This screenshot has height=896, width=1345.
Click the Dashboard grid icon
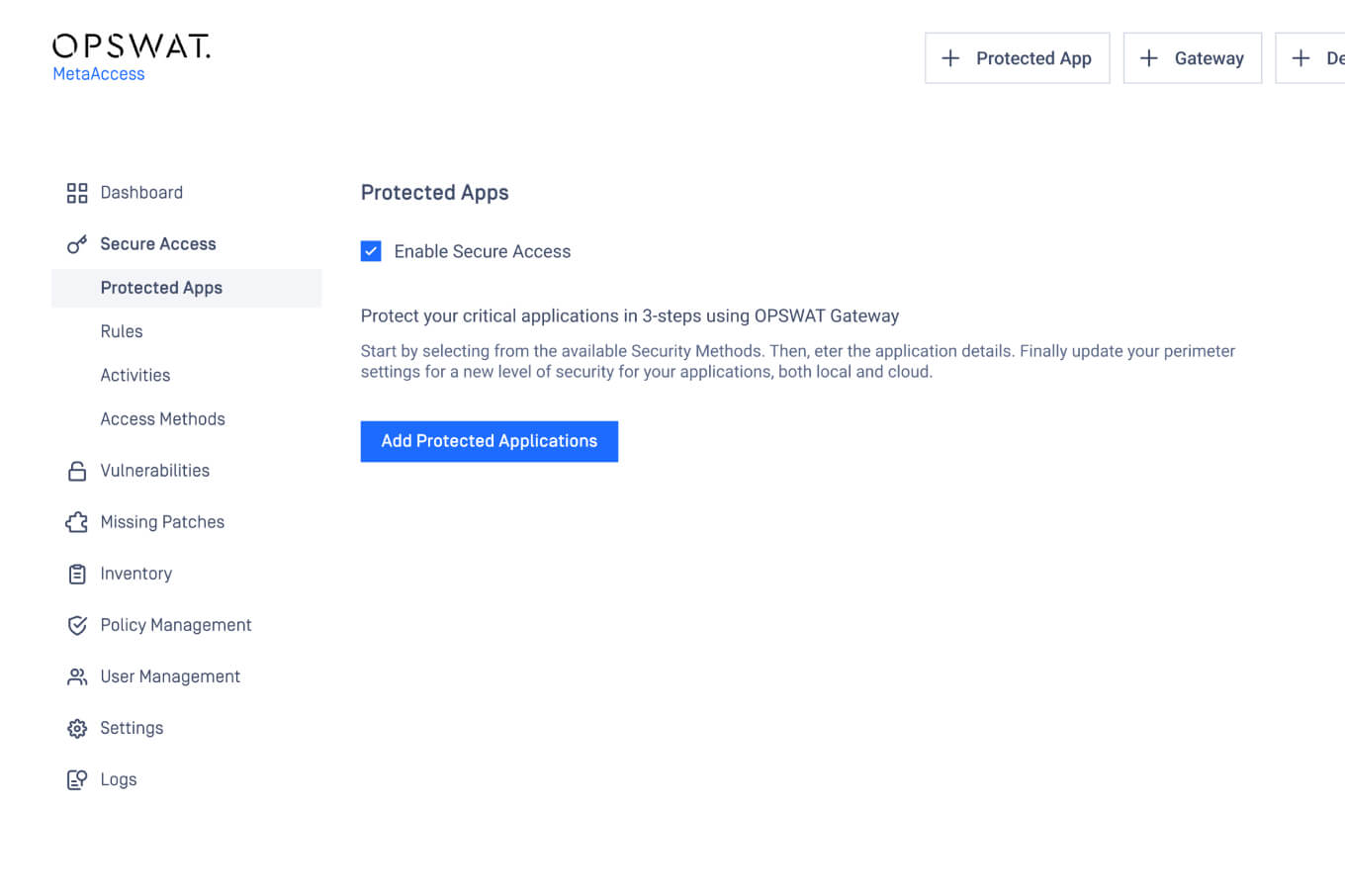[x=77, y=193]
